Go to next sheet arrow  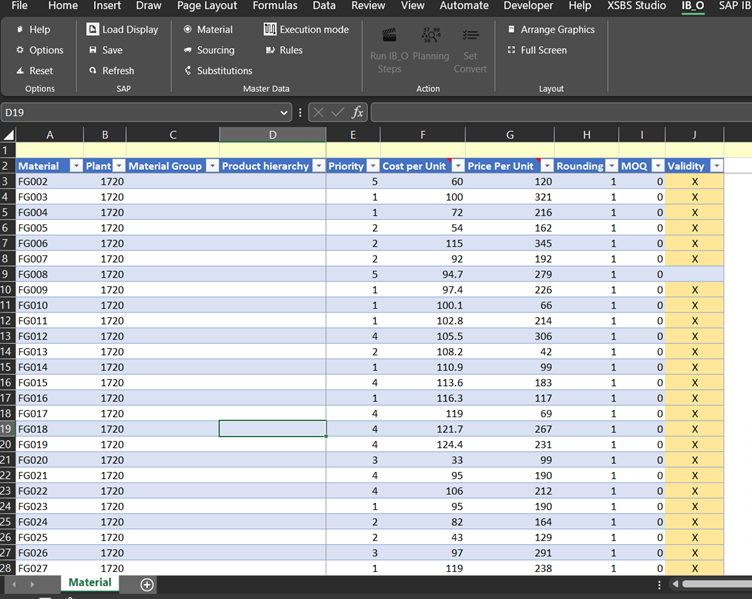32,584
